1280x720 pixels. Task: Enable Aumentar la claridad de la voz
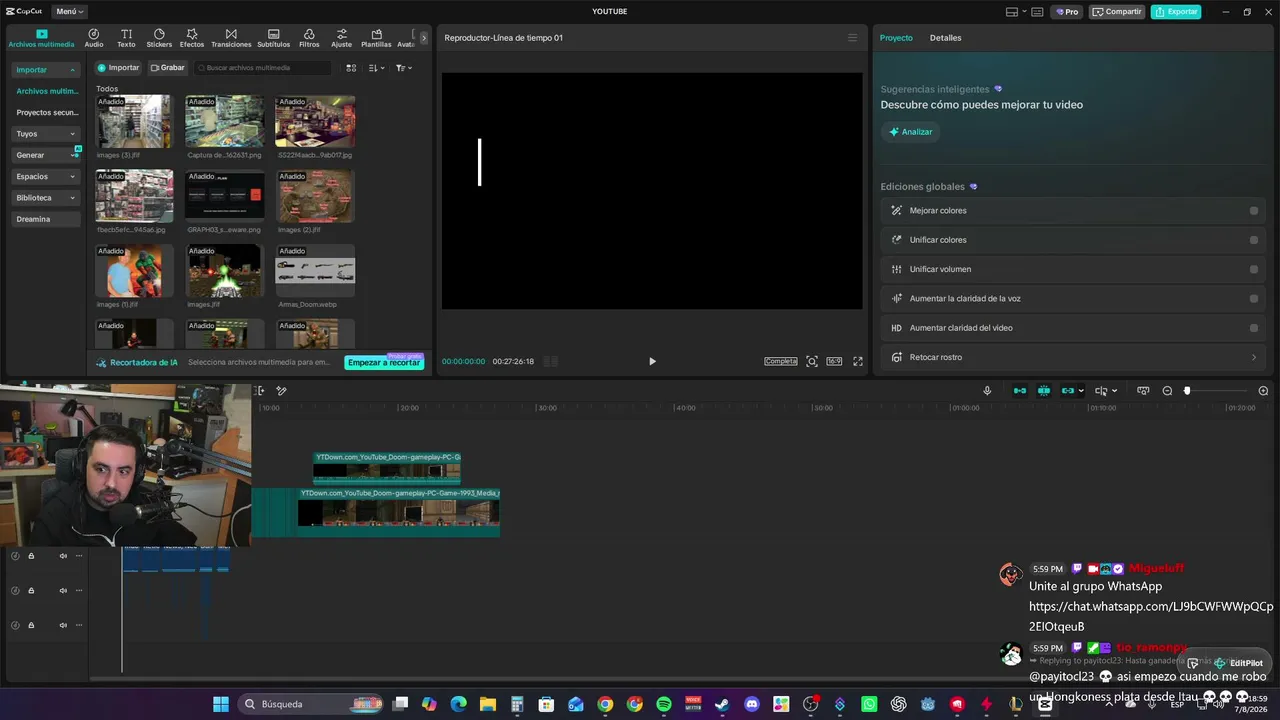coord(1254,298)
